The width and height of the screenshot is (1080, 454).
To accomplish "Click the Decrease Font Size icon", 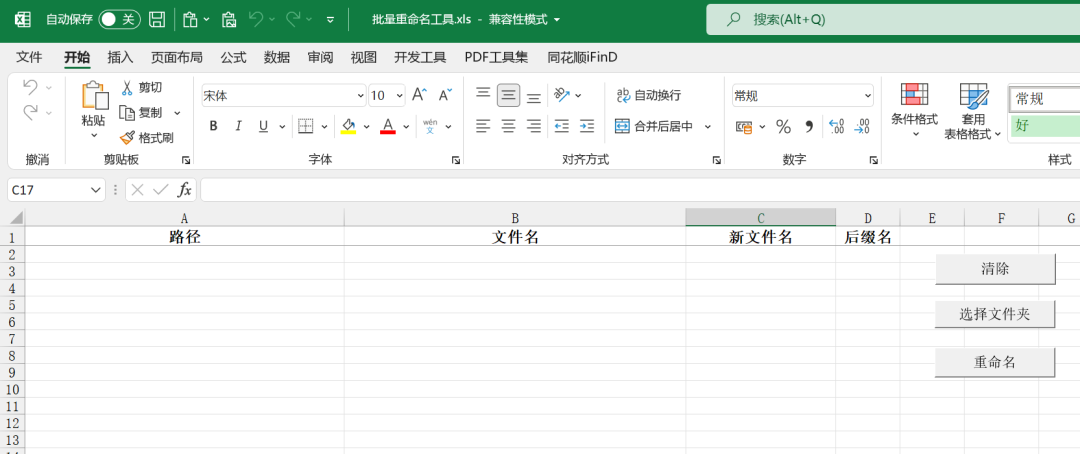I will (x=446, y=95).
